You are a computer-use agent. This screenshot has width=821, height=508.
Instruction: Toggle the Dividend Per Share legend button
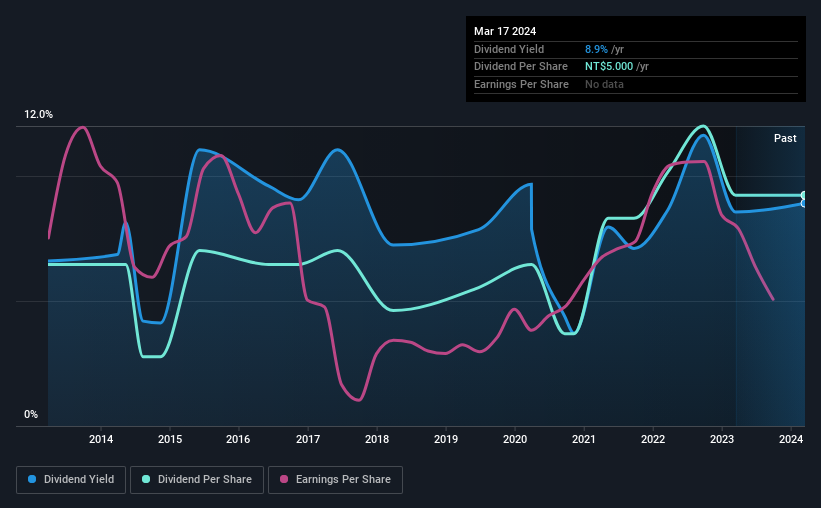click(197, 480)
